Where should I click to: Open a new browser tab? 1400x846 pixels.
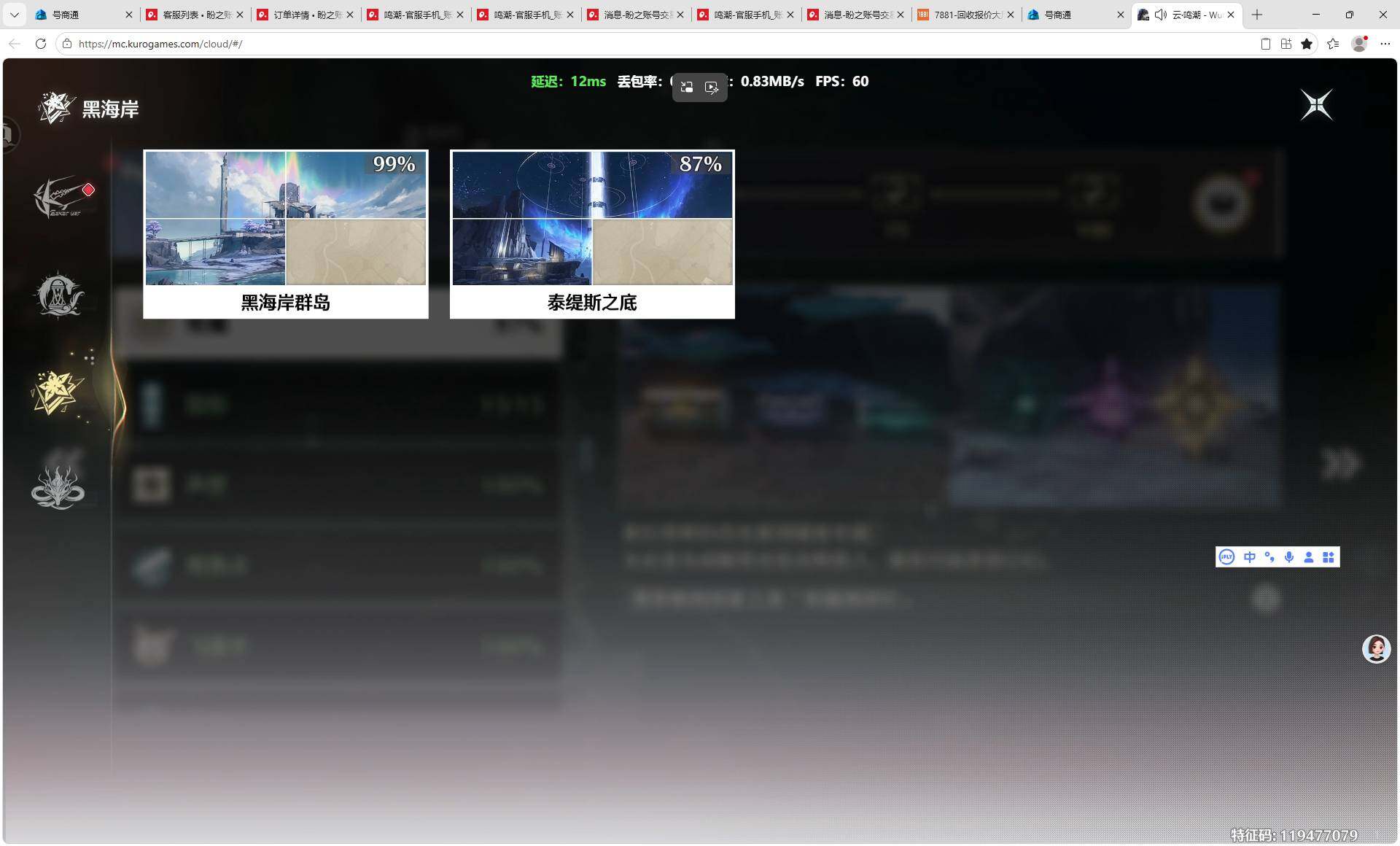click(x=1257, y=15)
